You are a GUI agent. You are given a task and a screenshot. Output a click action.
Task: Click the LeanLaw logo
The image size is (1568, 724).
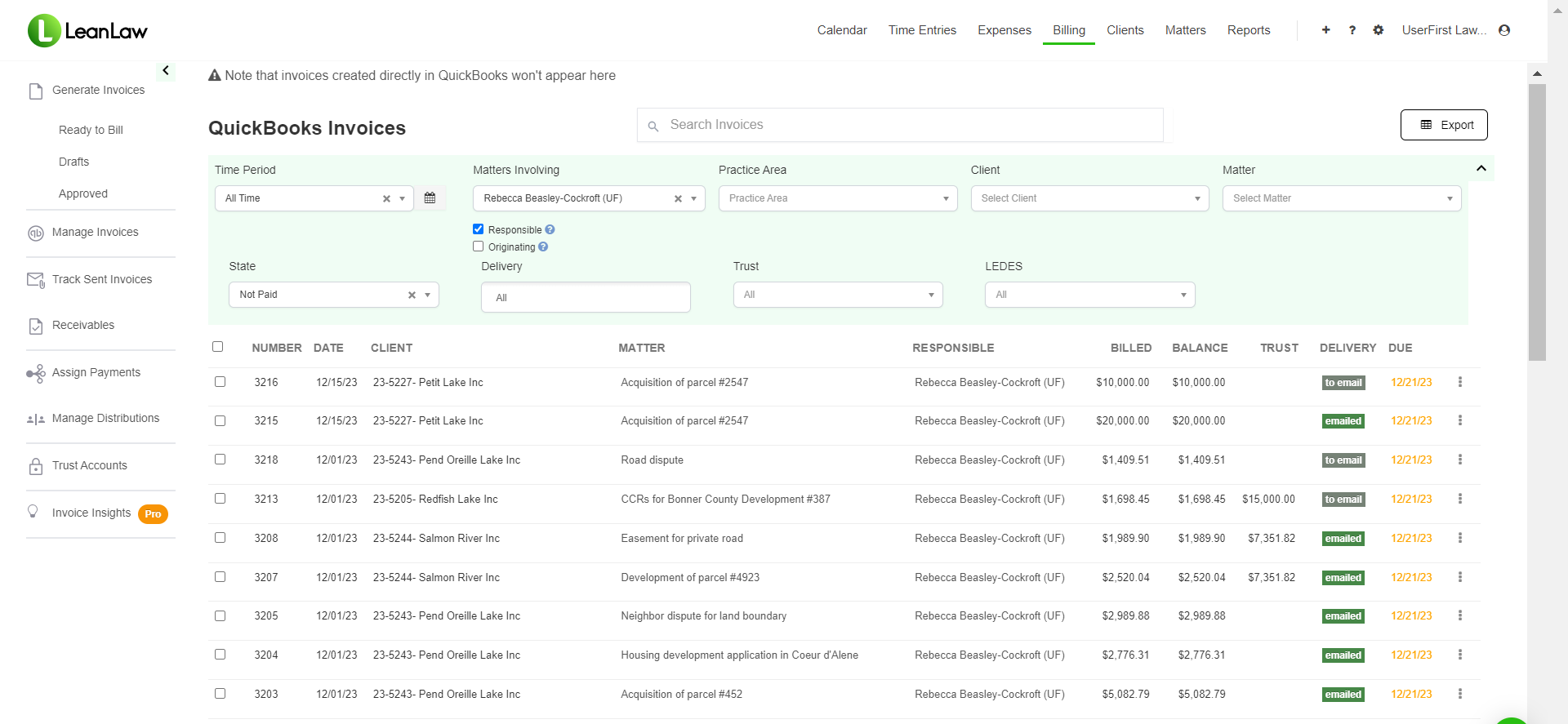pos(87,31)
